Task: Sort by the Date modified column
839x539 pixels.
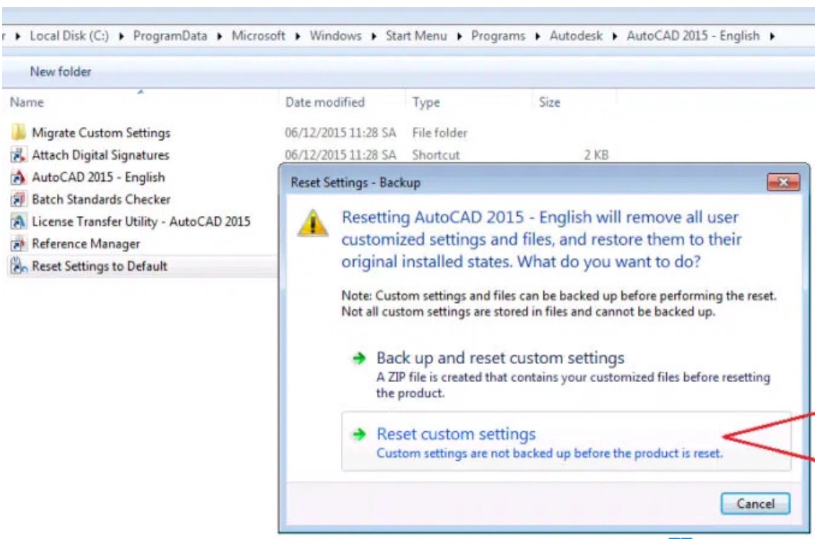Action: [324, 102]
